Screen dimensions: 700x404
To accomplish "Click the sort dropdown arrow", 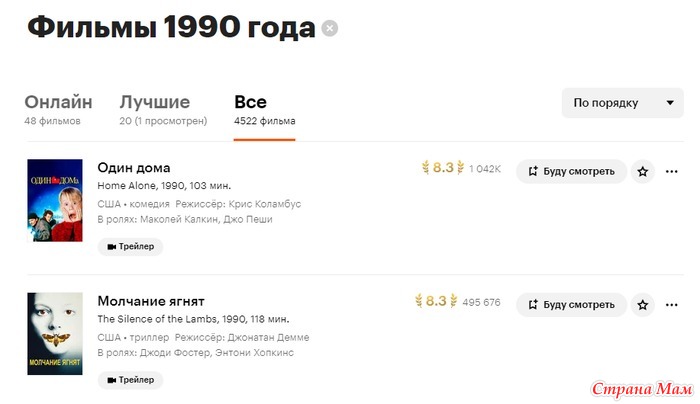I will (670, 103).
